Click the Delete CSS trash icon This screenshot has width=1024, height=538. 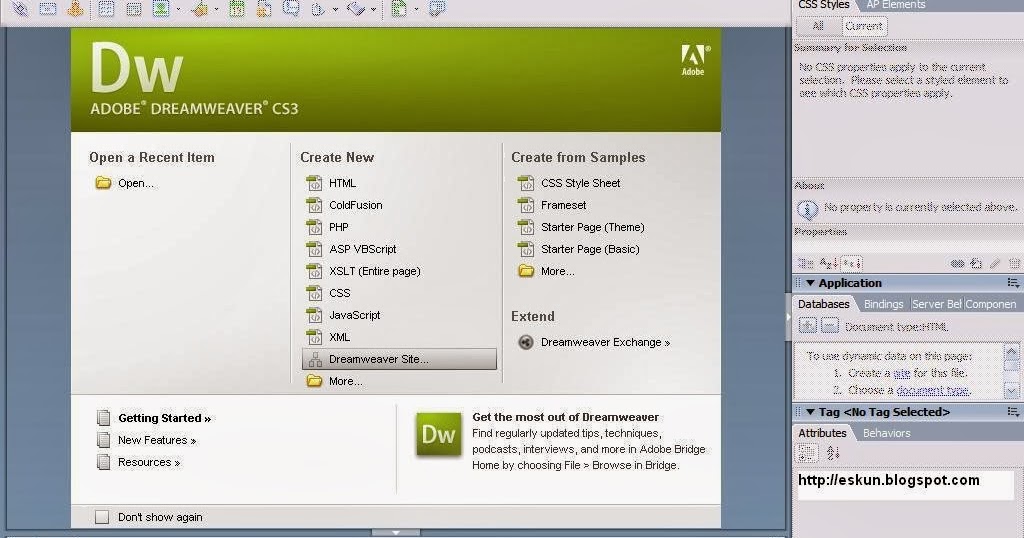[x=1014, y=263]
